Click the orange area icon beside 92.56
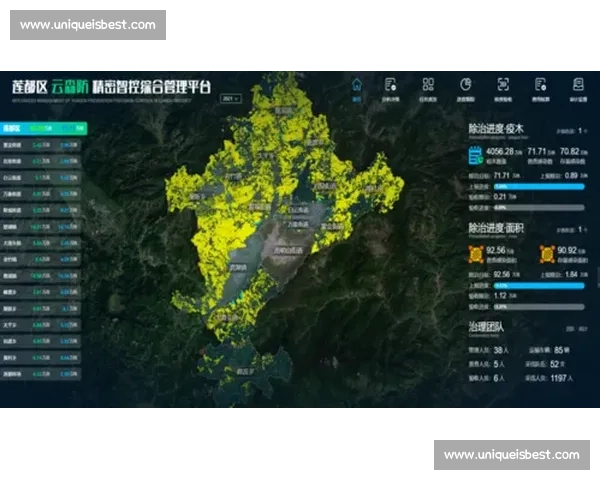This screenshot has height=480, width=600. (475, 254)
